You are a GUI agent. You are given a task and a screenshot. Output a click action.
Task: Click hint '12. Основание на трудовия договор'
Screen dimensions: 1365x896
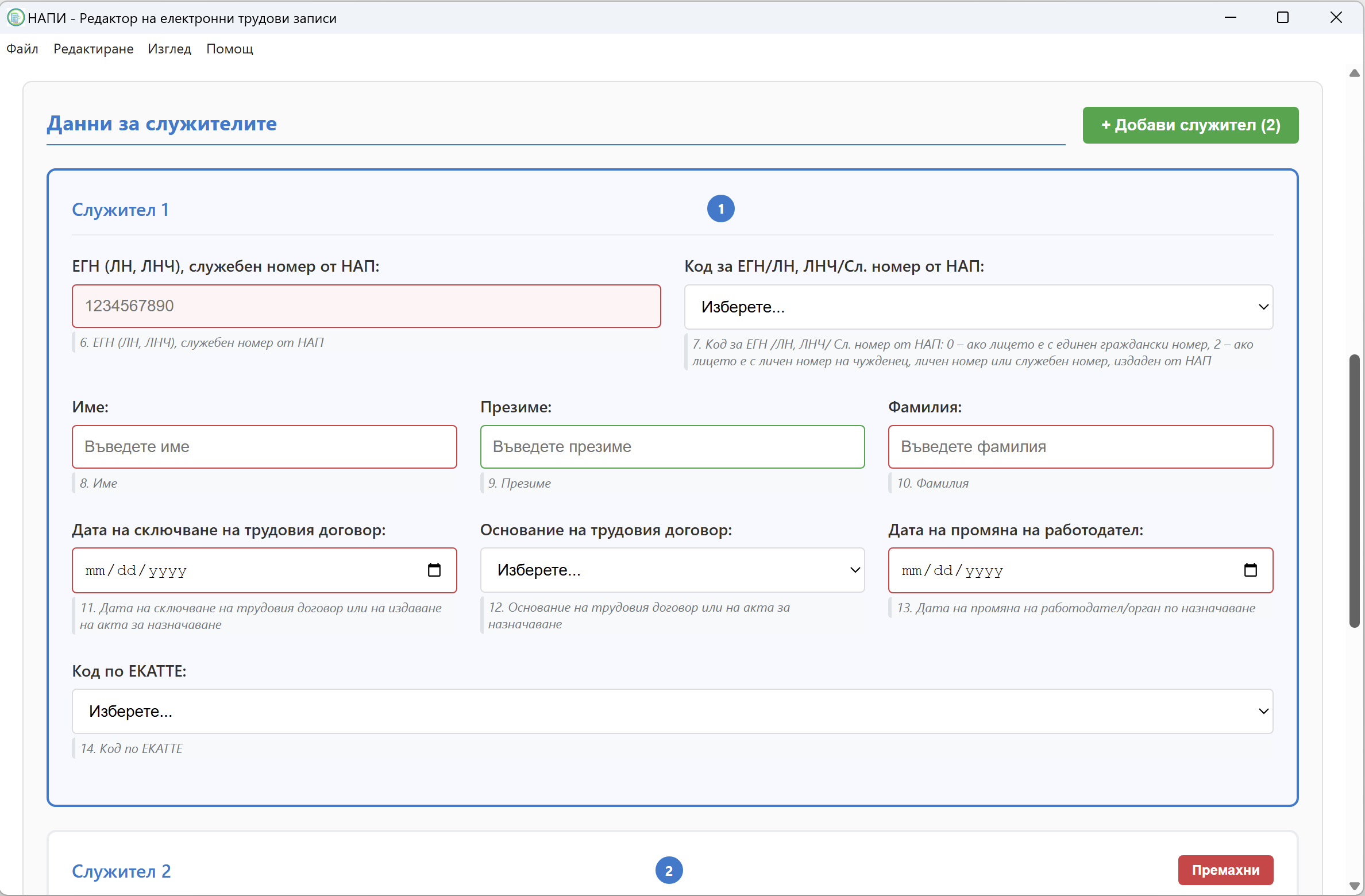coord(639,616)
